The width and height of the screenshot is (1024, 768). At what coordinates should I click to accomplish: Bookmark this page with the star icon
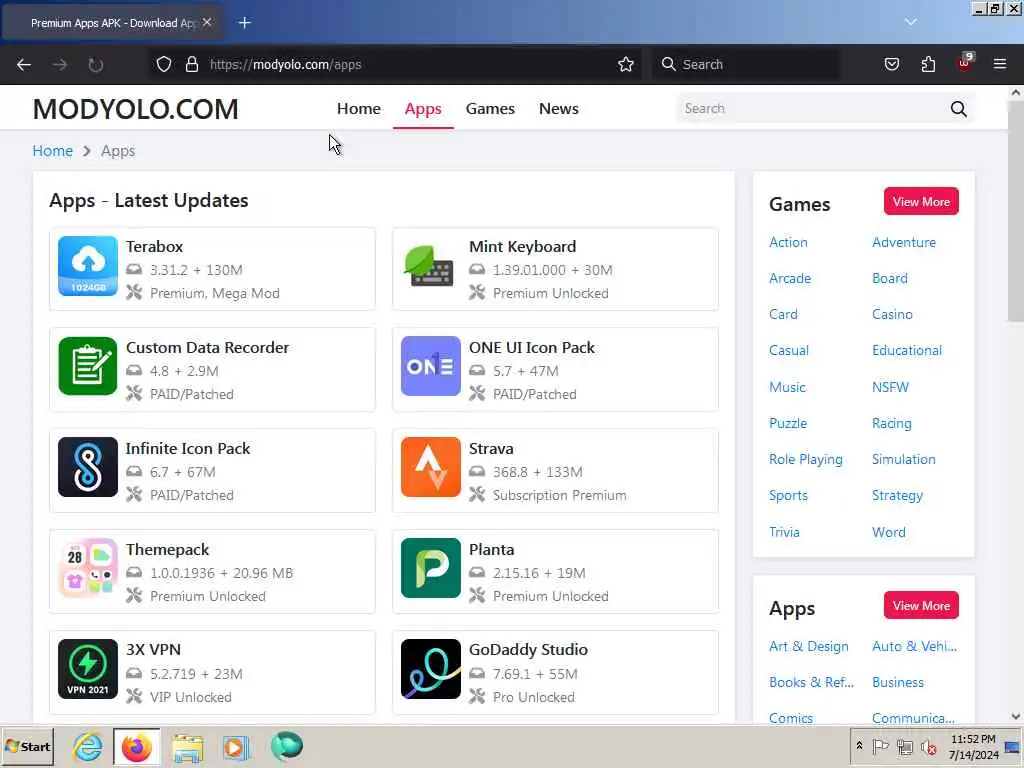626,64
